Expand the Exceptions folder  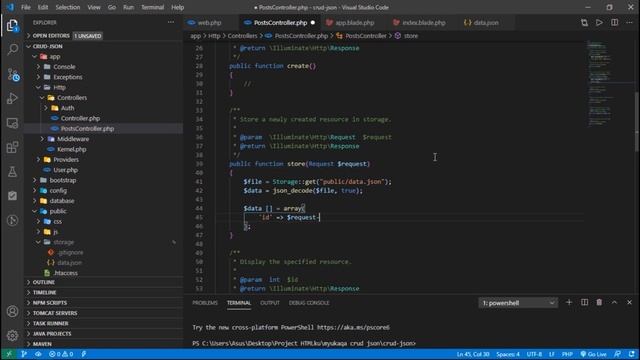click(39, 77)
